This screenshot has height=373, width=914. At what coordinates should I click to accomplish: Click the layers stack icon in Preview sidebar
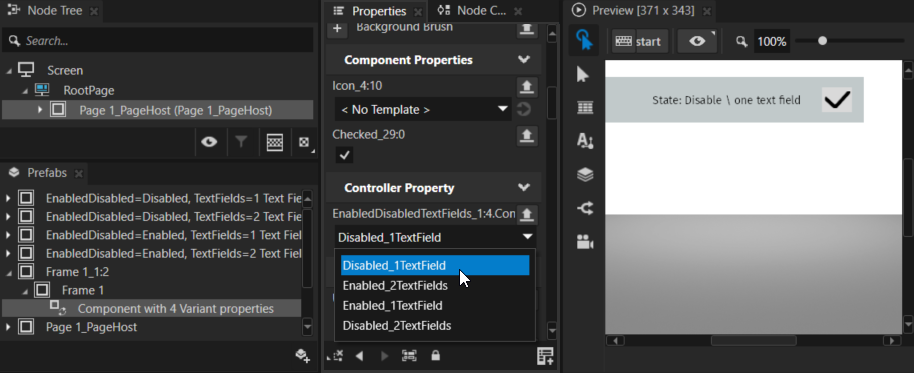(585, 174)
